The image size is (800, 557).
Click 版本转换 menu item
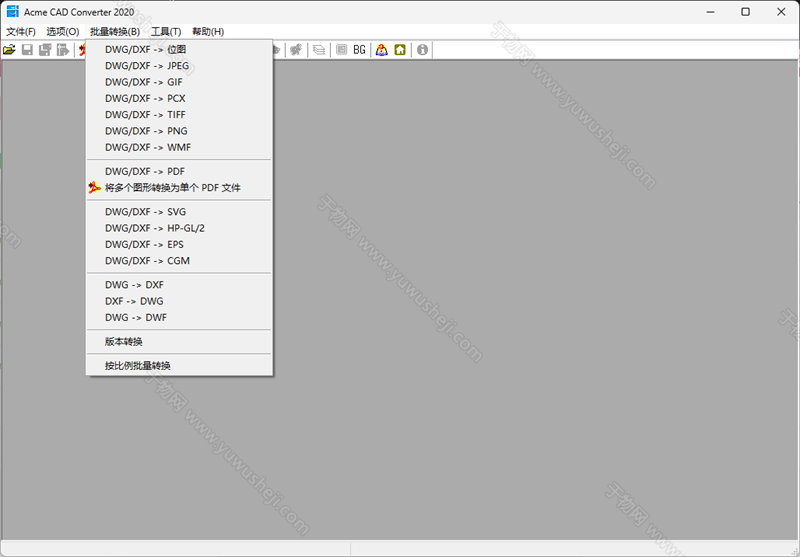click(124, 341)
